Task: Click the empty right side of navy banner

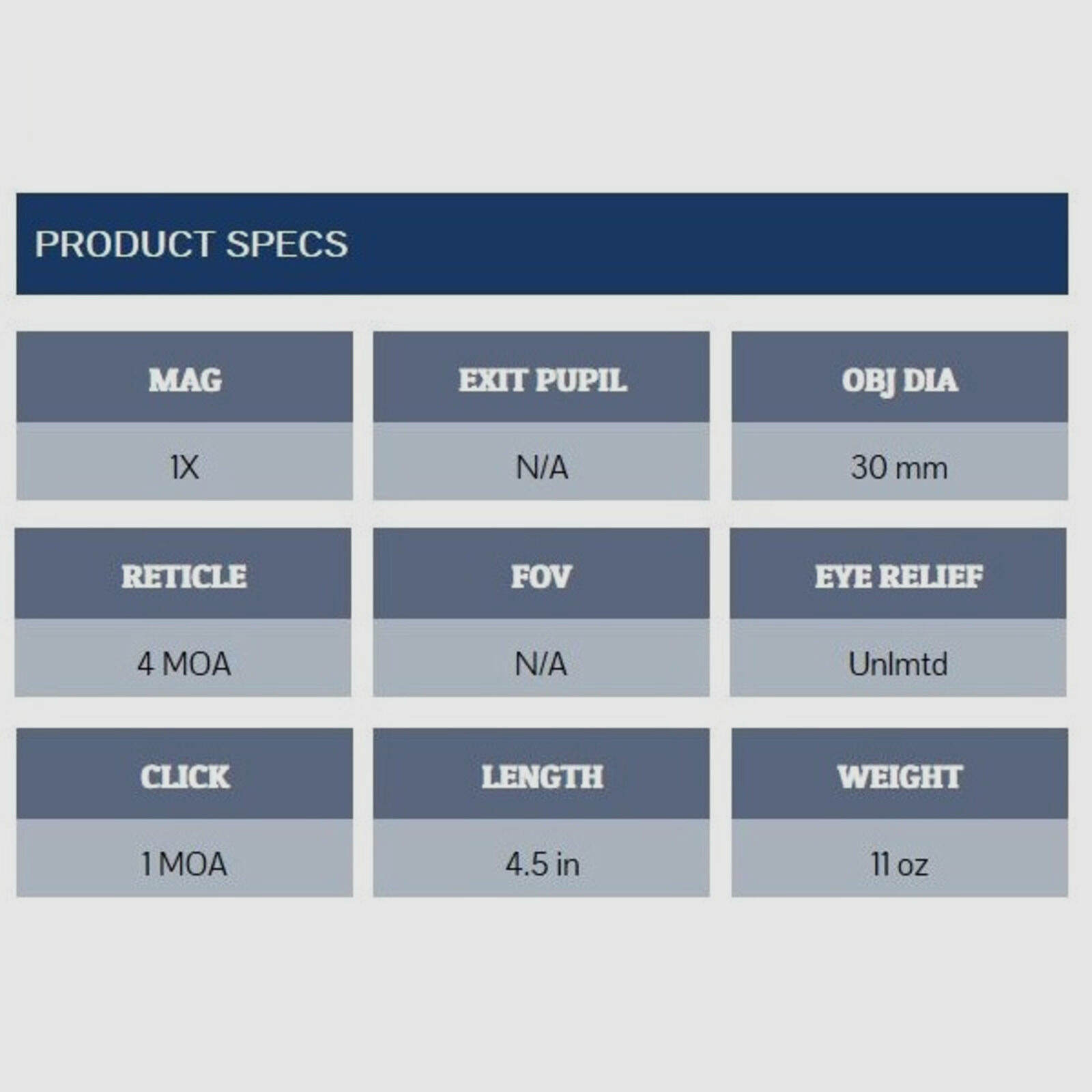Action: coord(751,244)
